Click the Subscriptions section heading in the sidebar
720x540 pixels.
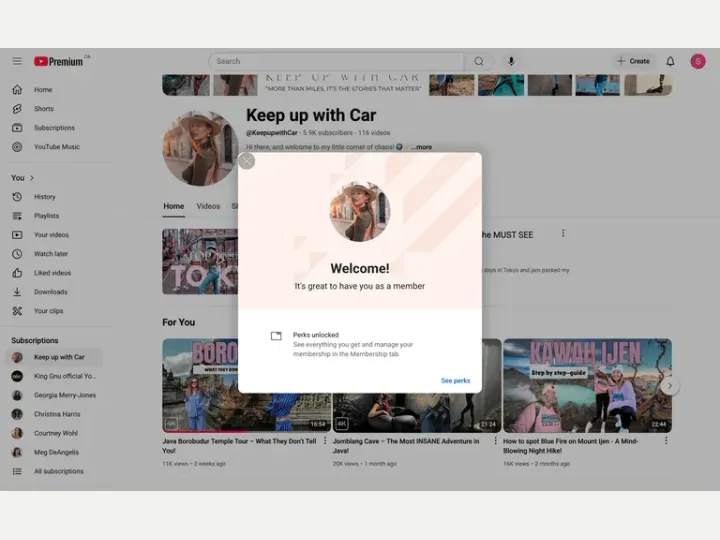coord(35,340)
